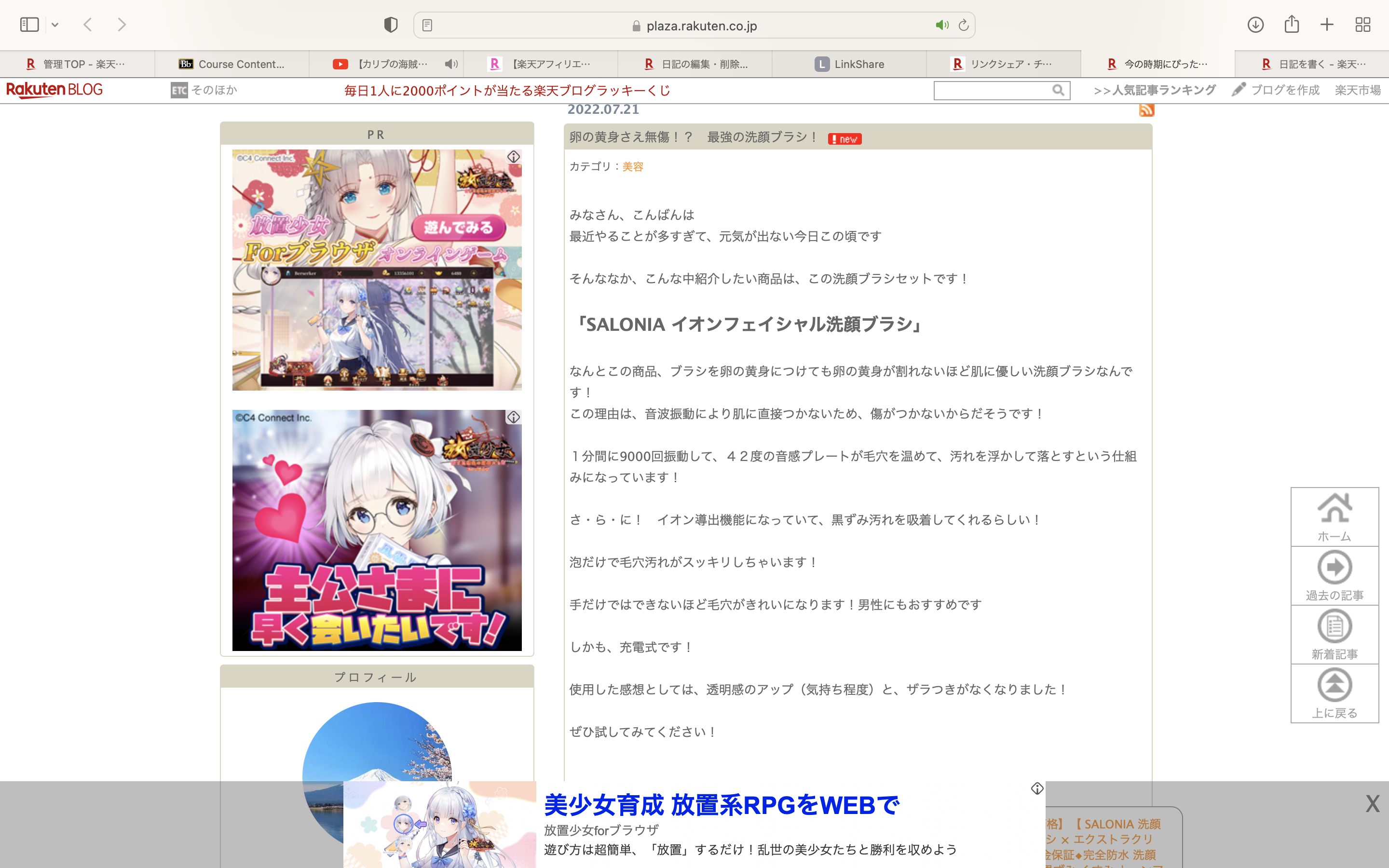Click the 上に戻る up-arrow icon

tap(1335, 685)
